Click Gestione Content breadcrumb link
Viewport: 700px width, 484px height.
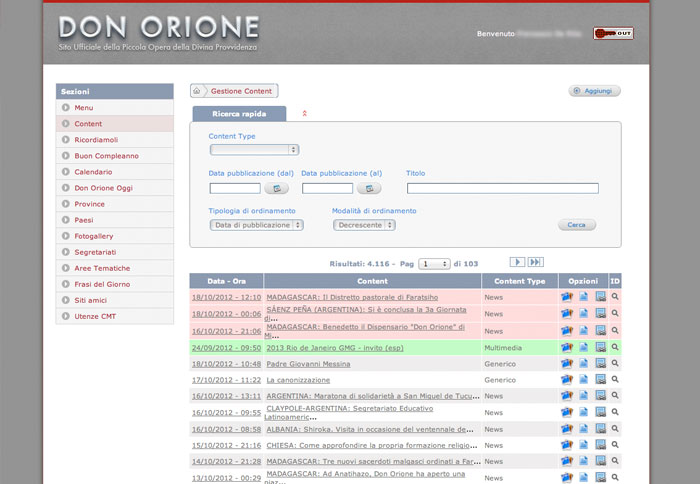point(241,91)
